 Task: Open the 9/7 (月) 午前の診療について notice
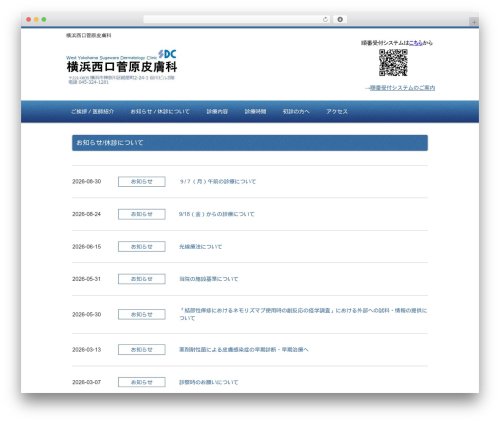(x=218, y=181)
